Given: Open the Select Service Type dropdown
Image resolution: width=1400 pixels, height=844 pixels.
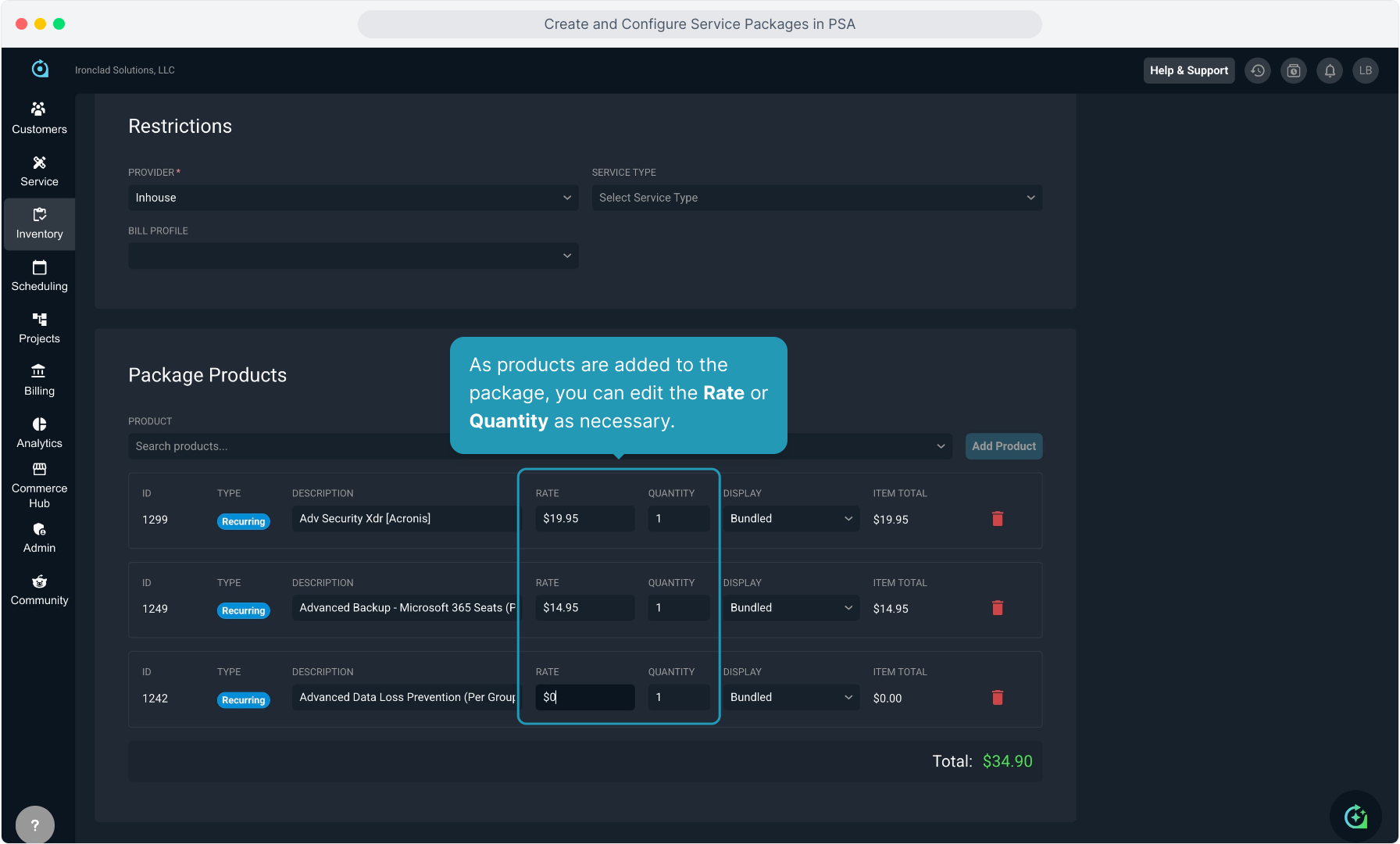Looking at the screenshot, I should point(816,198).
